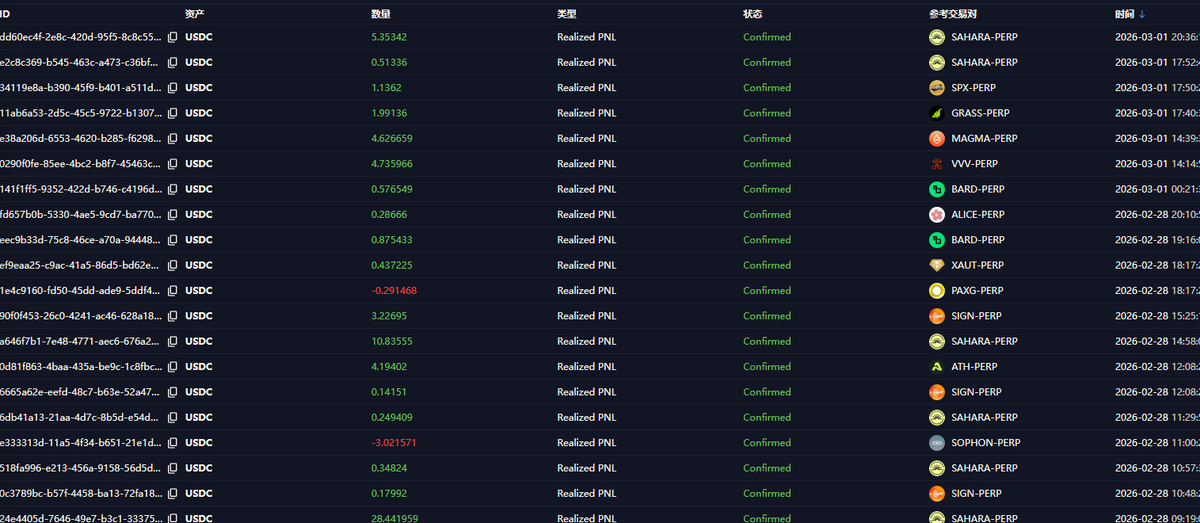Click the PAXG-PERP token icon
1200x523 pixels.
click(937, 290)
